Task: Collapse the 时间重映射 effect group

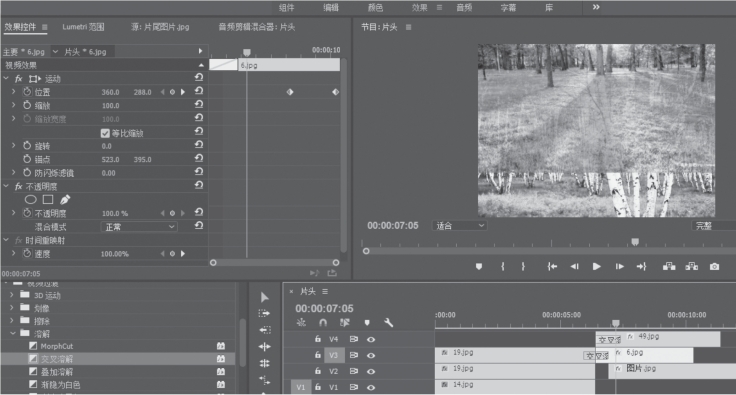Action: coord(6,240)
